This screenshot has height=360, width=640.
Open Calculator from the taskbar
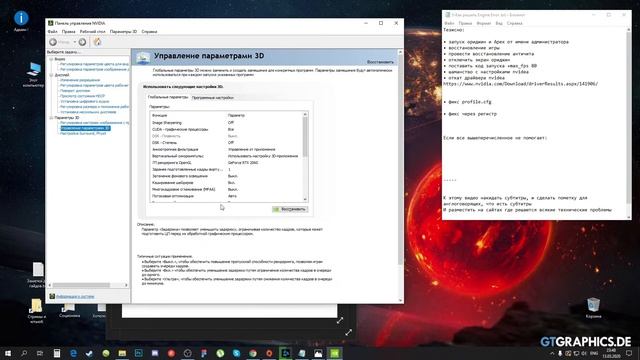(57, 353)
